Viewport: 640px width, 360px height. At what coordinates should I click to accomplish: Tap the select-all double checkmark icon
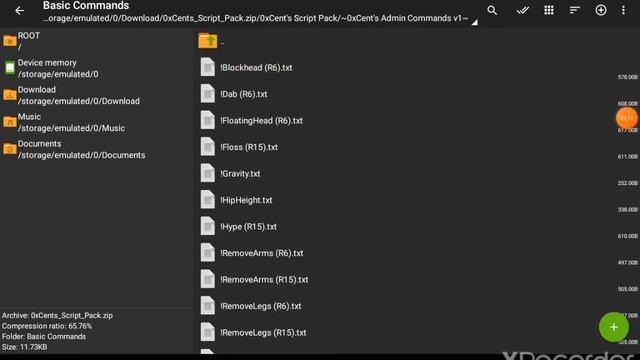click(522, 10)
